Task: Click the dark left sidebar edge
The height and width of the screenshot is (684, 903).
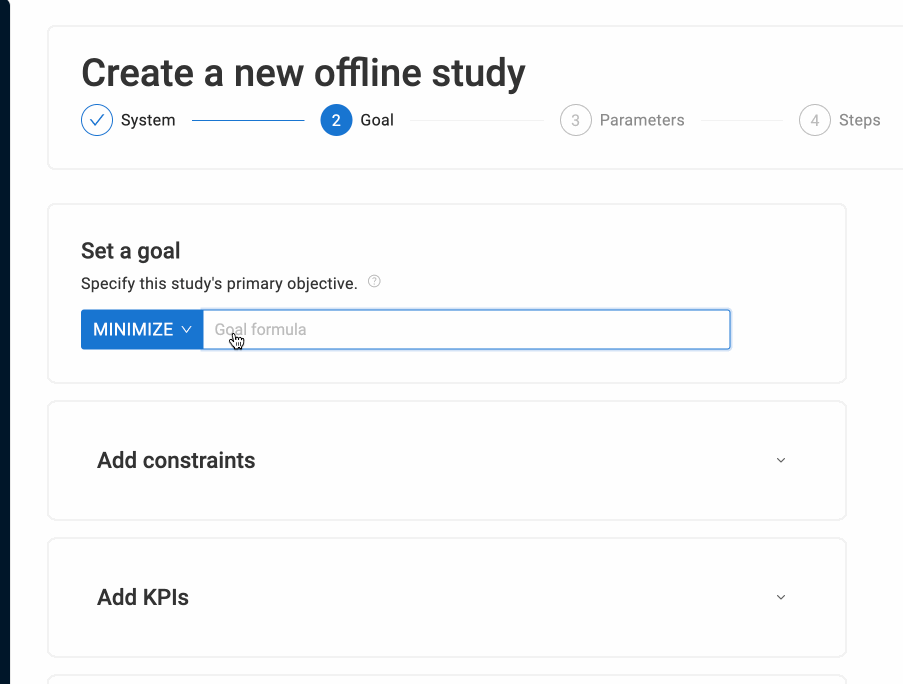Action: pyautogui.click(x=4, y=342)
